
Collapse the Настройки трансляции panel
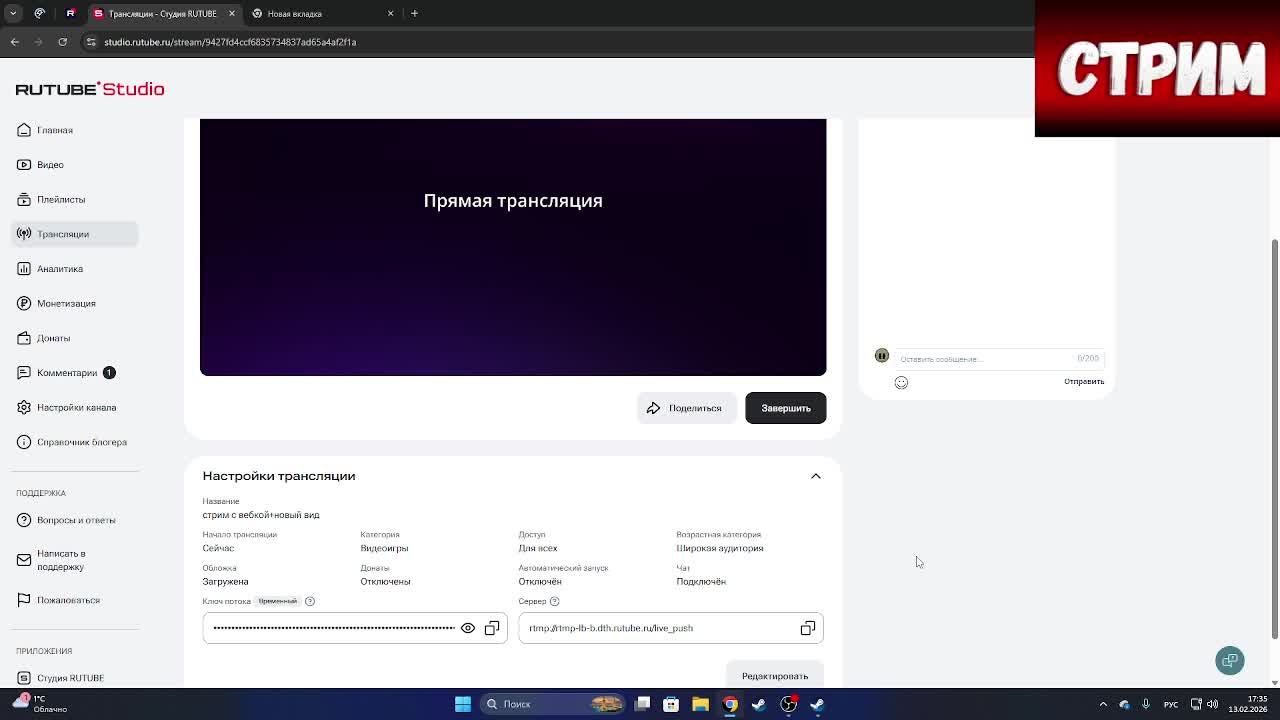coord(816,476)
